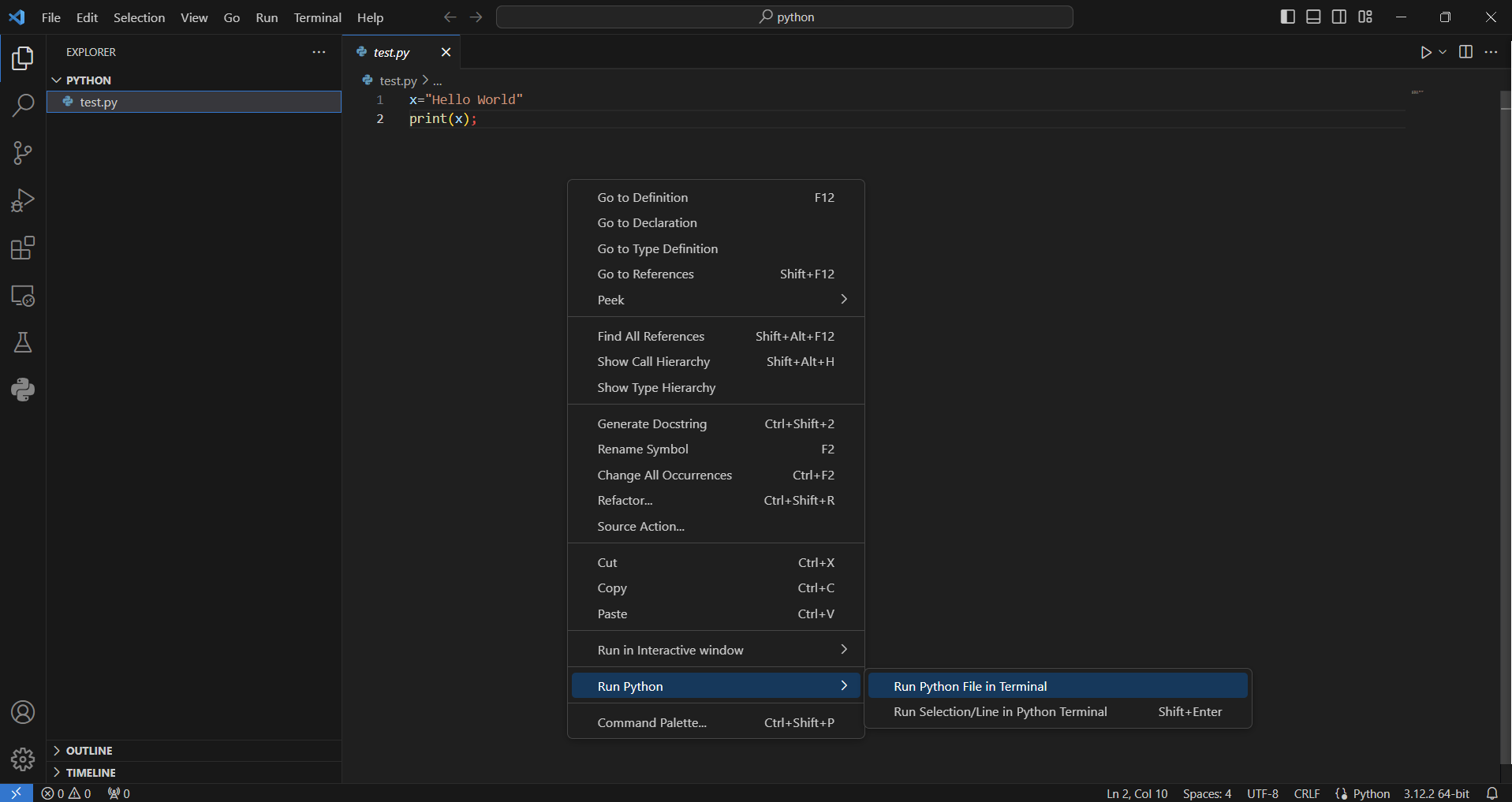Toggle the secondary sidebar visibility
The width and height of the screenshot is (1512, 802).
click(x=1339, y=16)
